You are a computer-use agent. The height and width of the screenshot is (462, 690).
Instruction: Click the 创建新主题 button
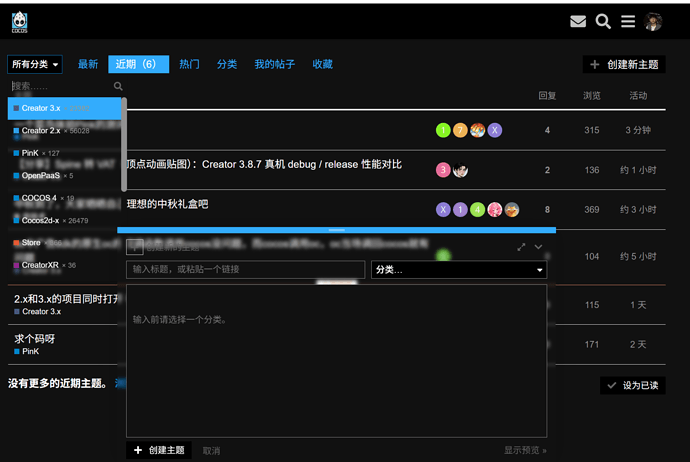coord(624,64)
